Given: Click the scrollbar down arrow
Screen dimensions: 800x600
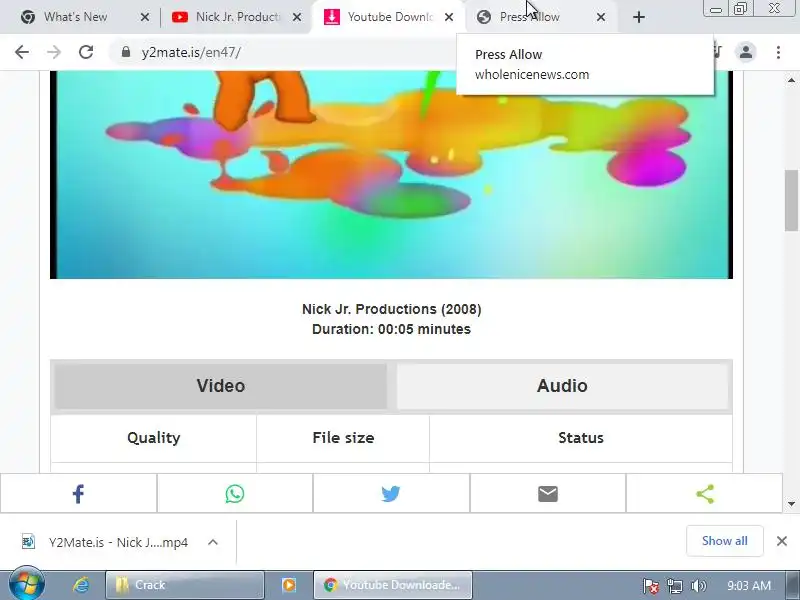Looking at the screenshot, I should point(791,504).
